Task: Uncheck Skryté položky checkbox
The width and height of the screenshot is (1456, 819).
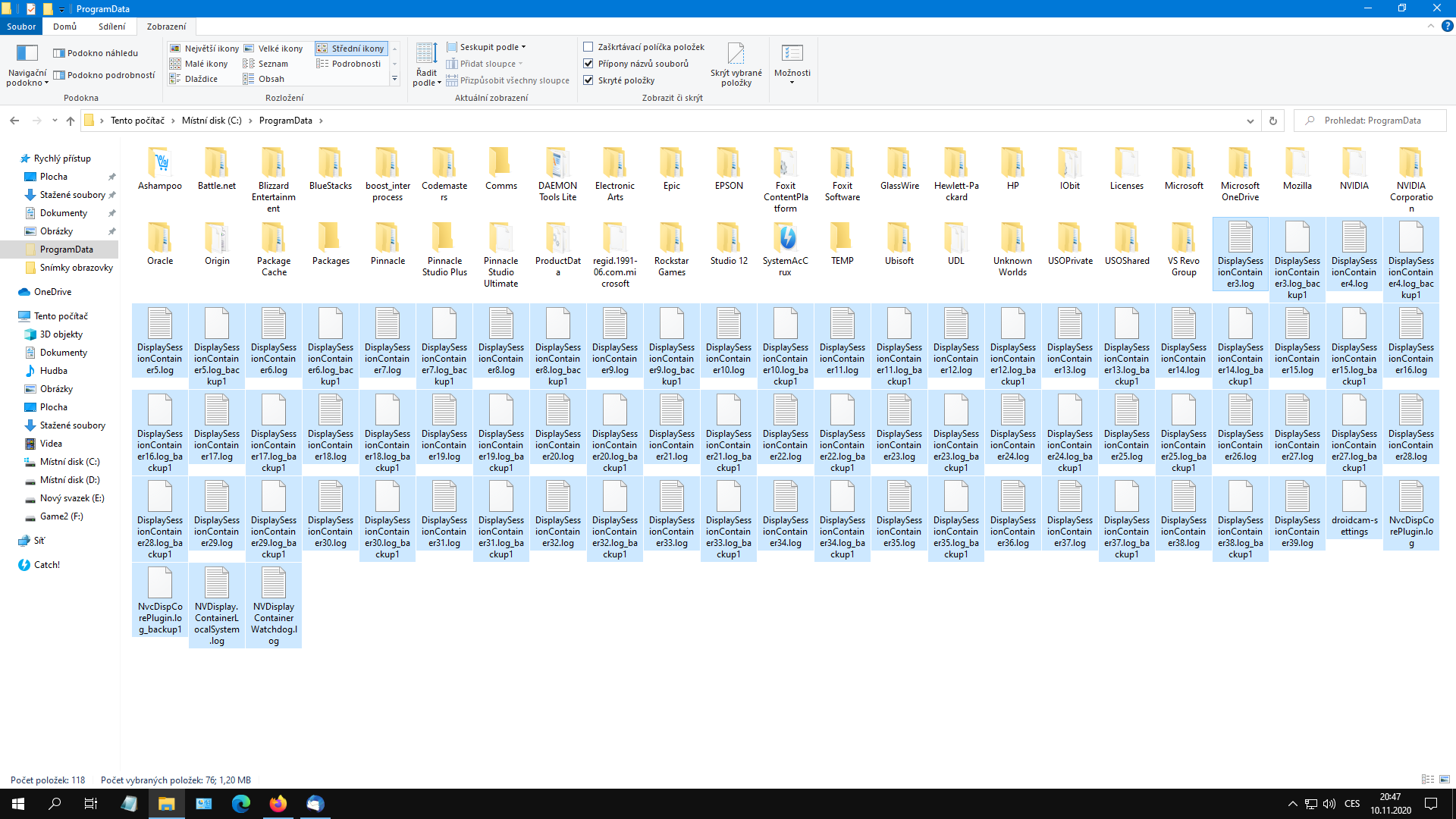Action: (x=588, y=80)
